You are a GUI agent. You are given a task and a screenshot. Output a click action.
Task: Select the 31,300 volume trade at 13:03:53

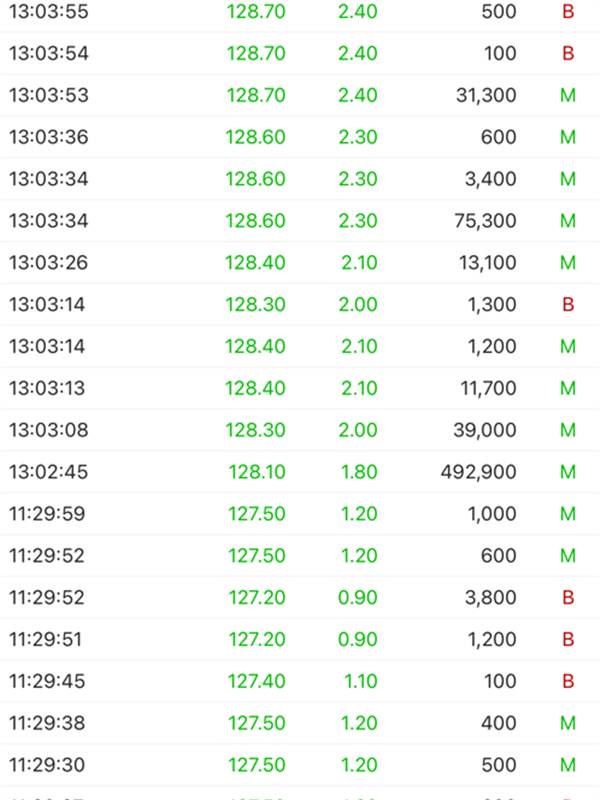click(x=300, y=95)
